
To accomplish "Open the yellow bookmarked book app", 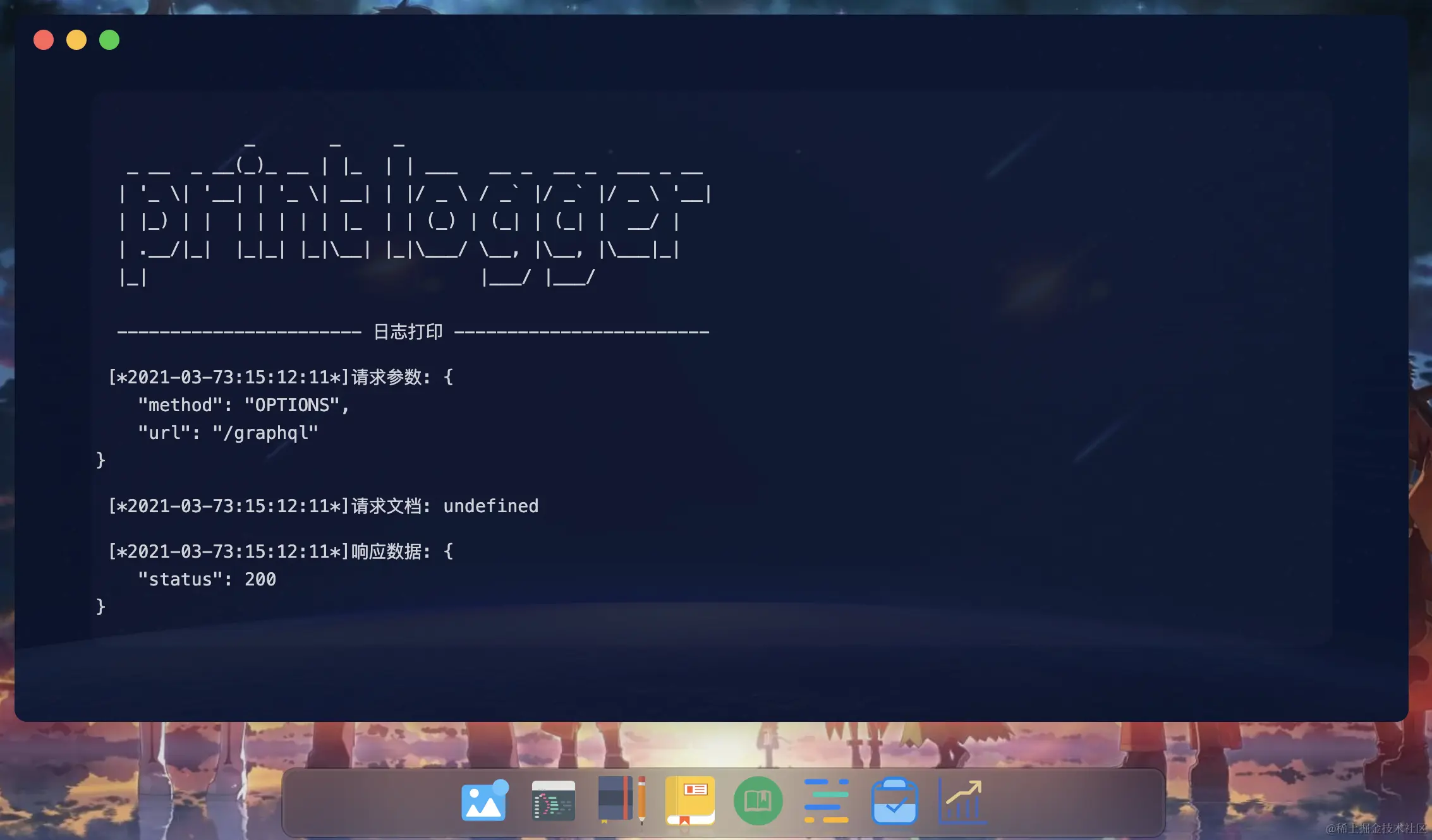I will coord(689,800).
